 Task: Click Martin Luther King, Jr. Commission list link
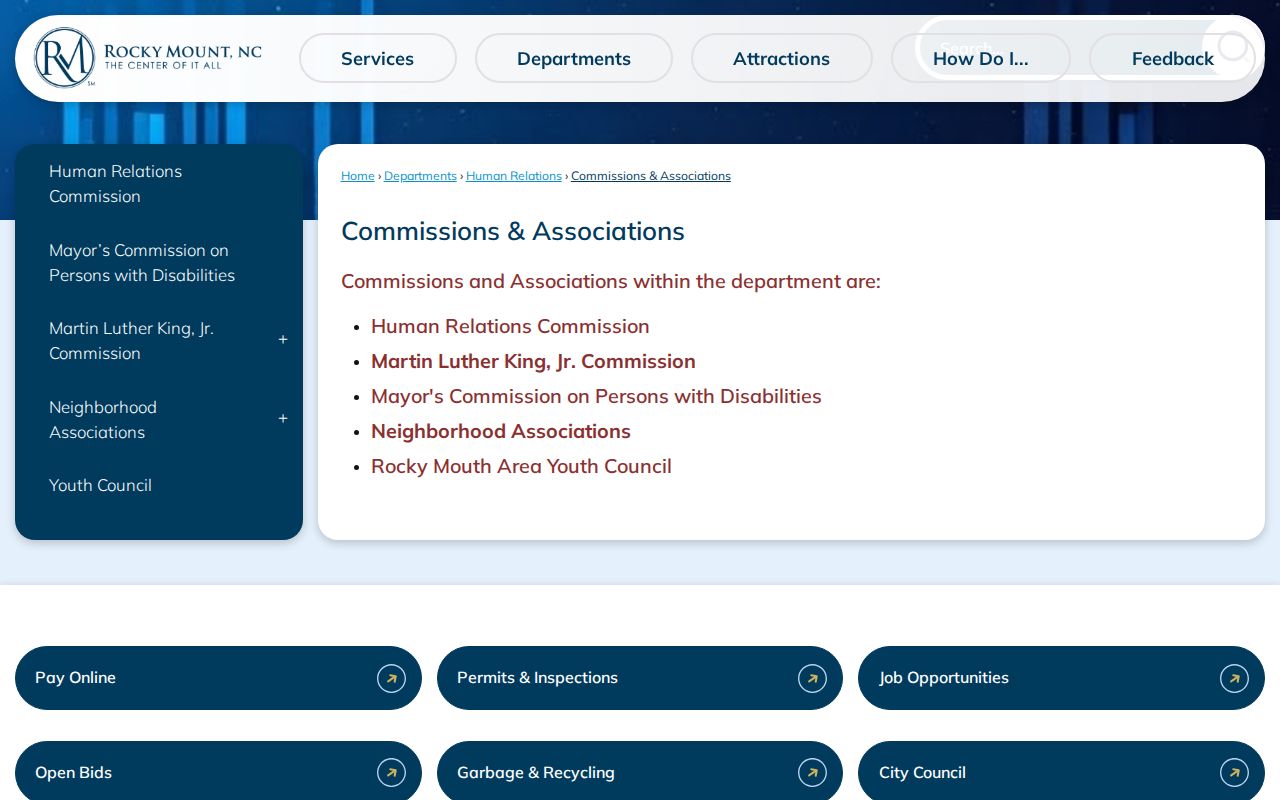[x=533, y=361]
